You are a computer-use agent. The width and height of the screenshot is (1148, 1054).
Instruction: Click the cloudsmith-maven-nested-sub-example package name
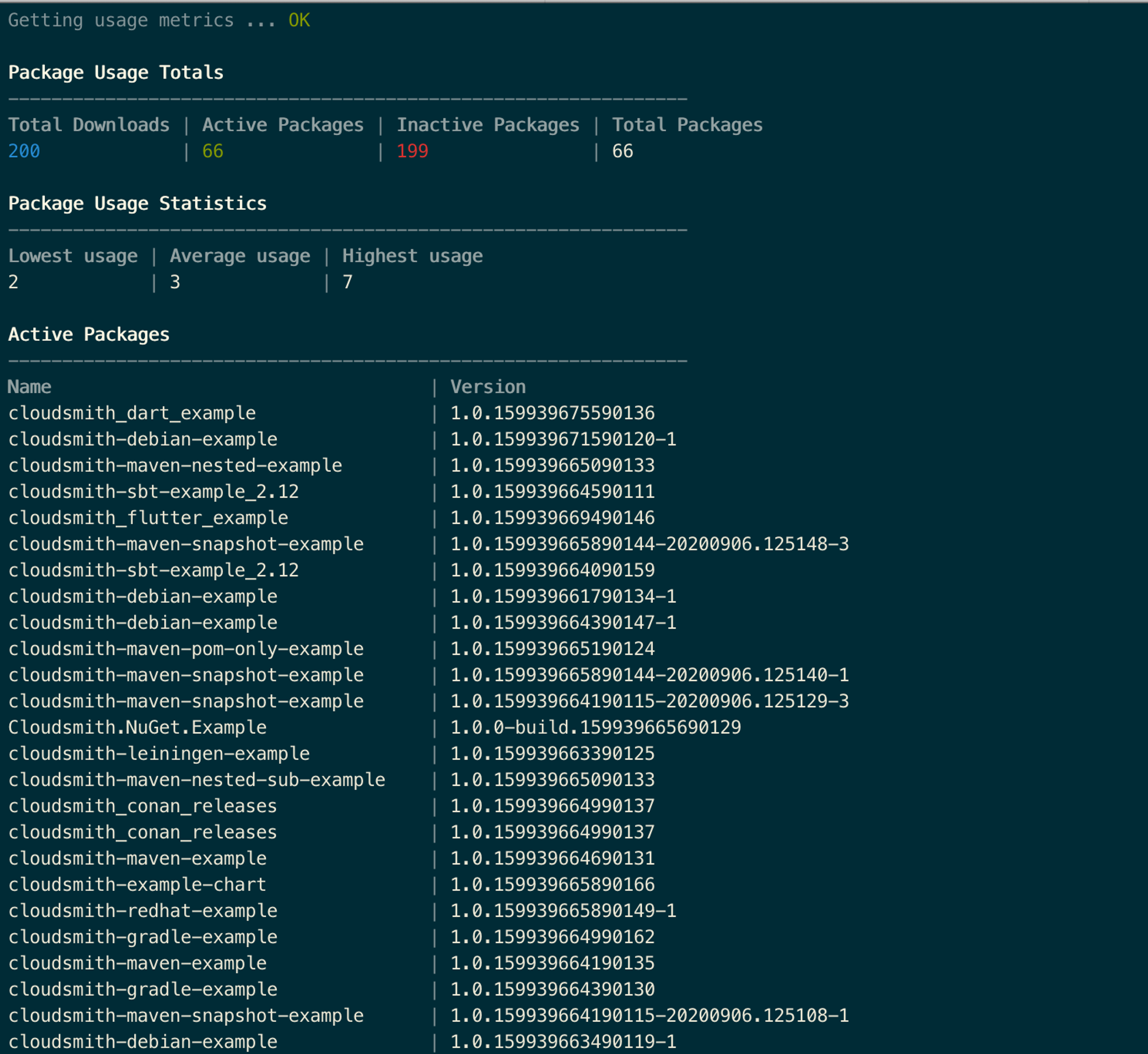[x=196, y=780]
